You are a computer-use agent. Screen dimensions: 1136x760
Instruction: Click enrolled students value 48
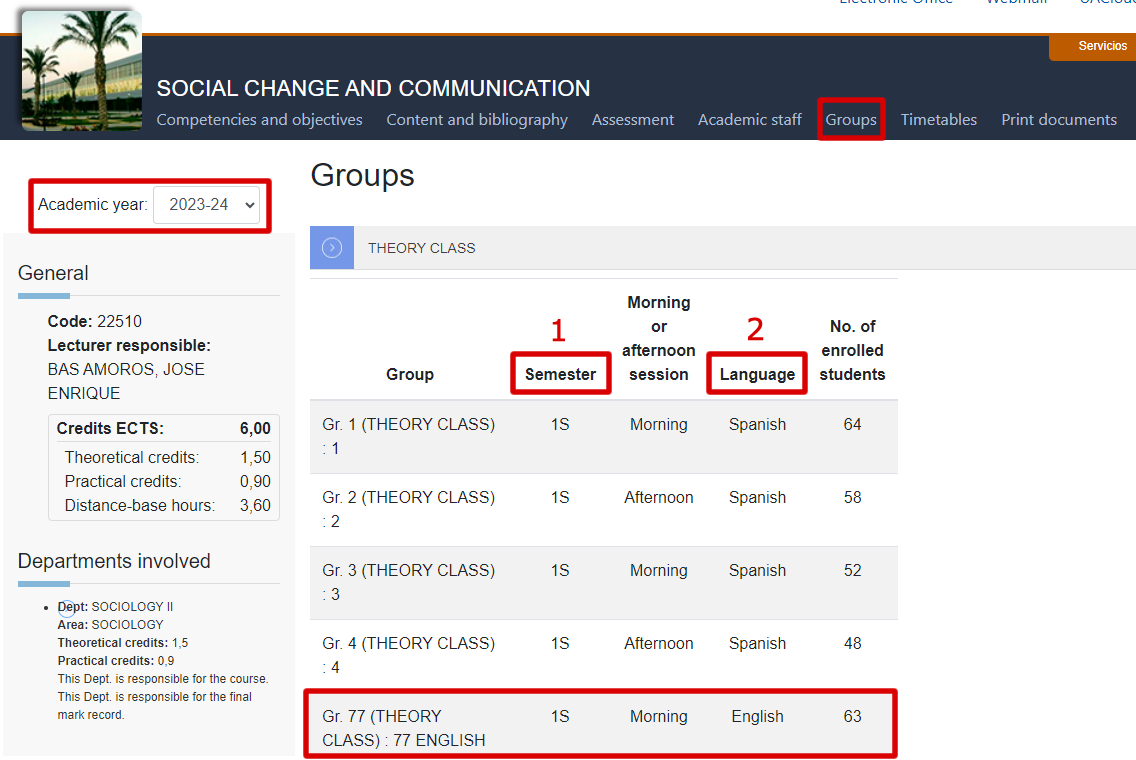(852, 643)
